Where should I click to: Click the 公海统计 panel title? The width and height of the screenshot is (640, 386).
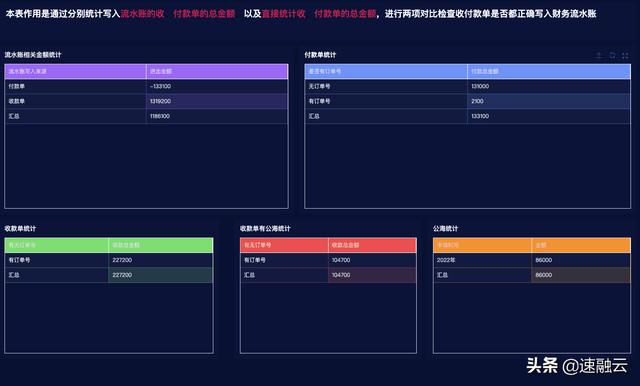coord(446,228)
